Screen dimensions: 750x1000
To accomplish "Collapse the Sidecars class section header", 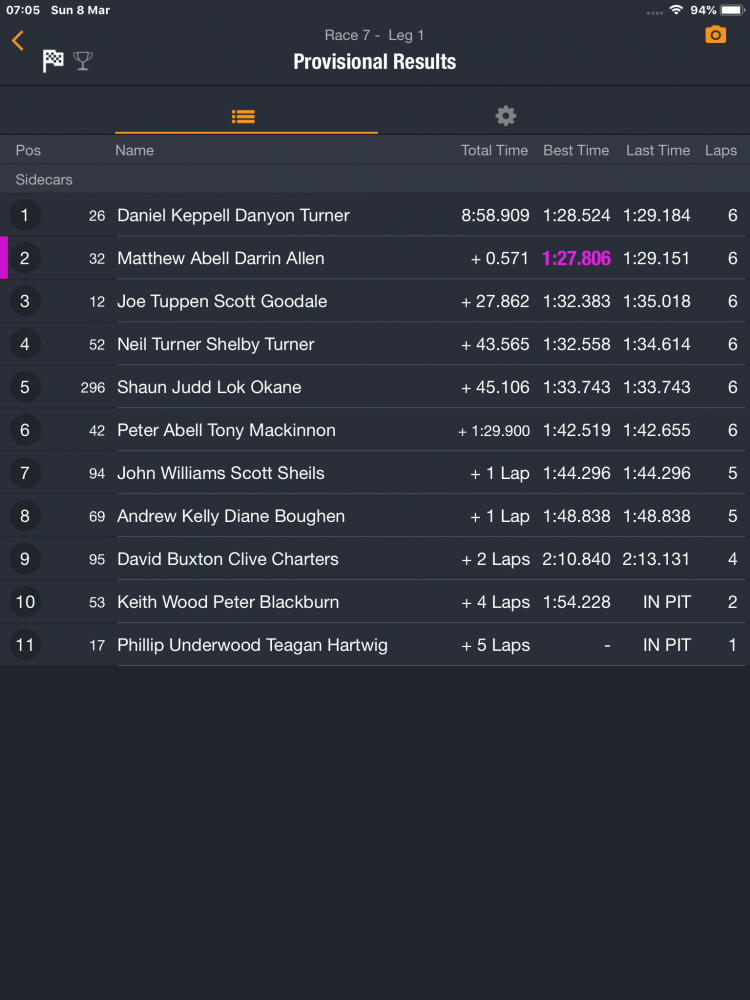I will (44, 180).
